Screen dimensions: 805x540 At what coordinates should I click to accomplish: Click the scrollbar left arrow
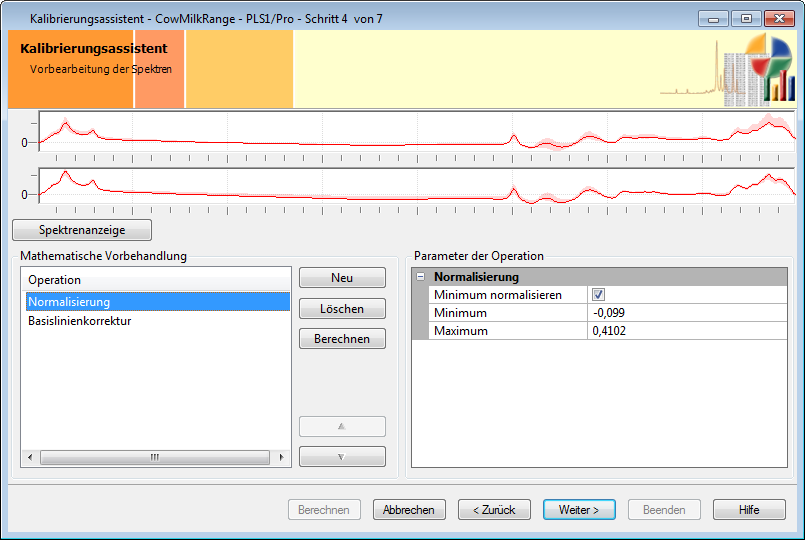point(30,457)
